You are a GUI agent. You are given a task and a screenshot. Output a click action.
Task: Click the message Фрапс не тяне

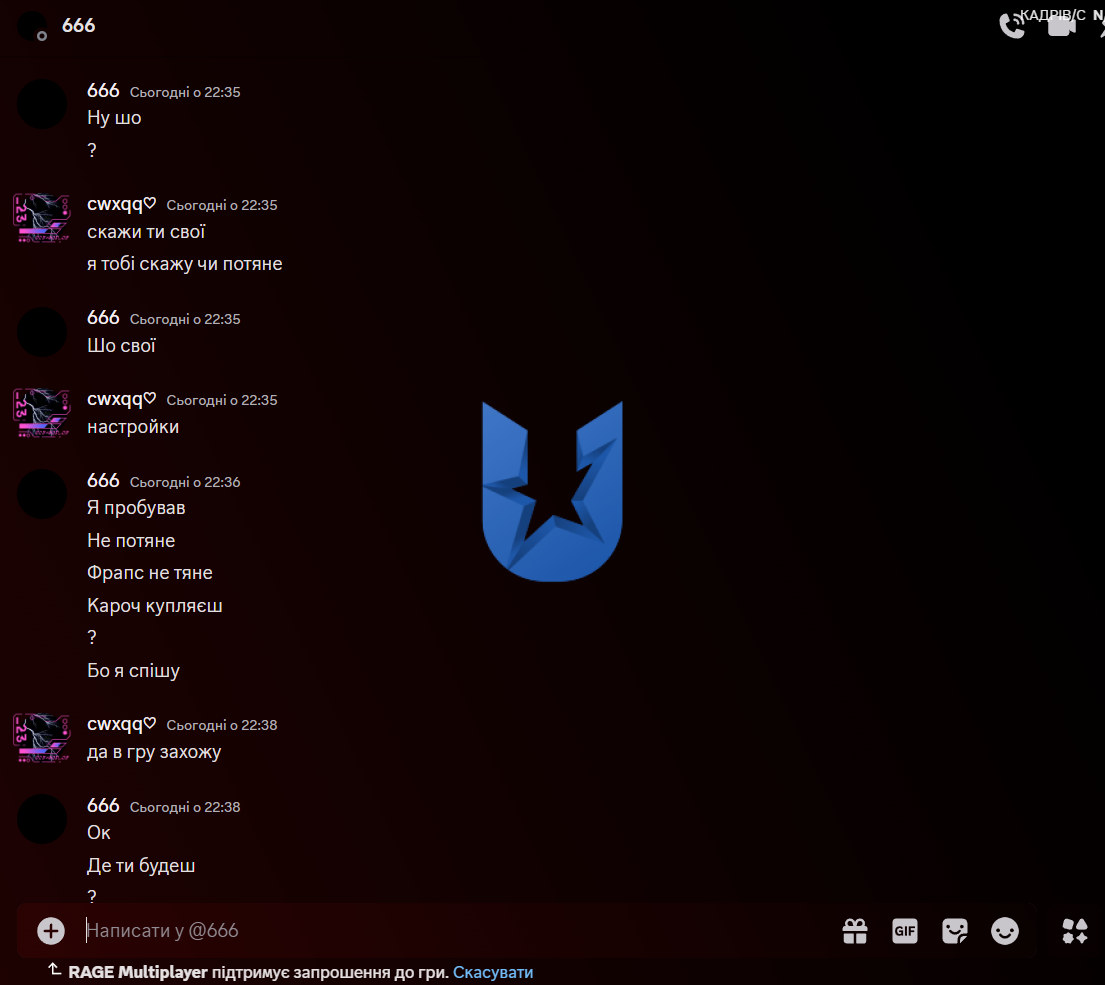[x=149, y=573]
